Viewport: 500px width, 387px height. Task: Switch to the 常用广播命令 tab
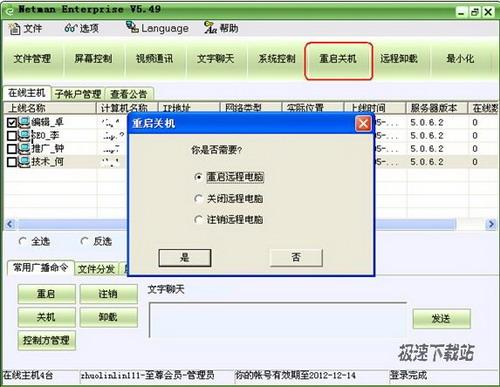(40, 268)
